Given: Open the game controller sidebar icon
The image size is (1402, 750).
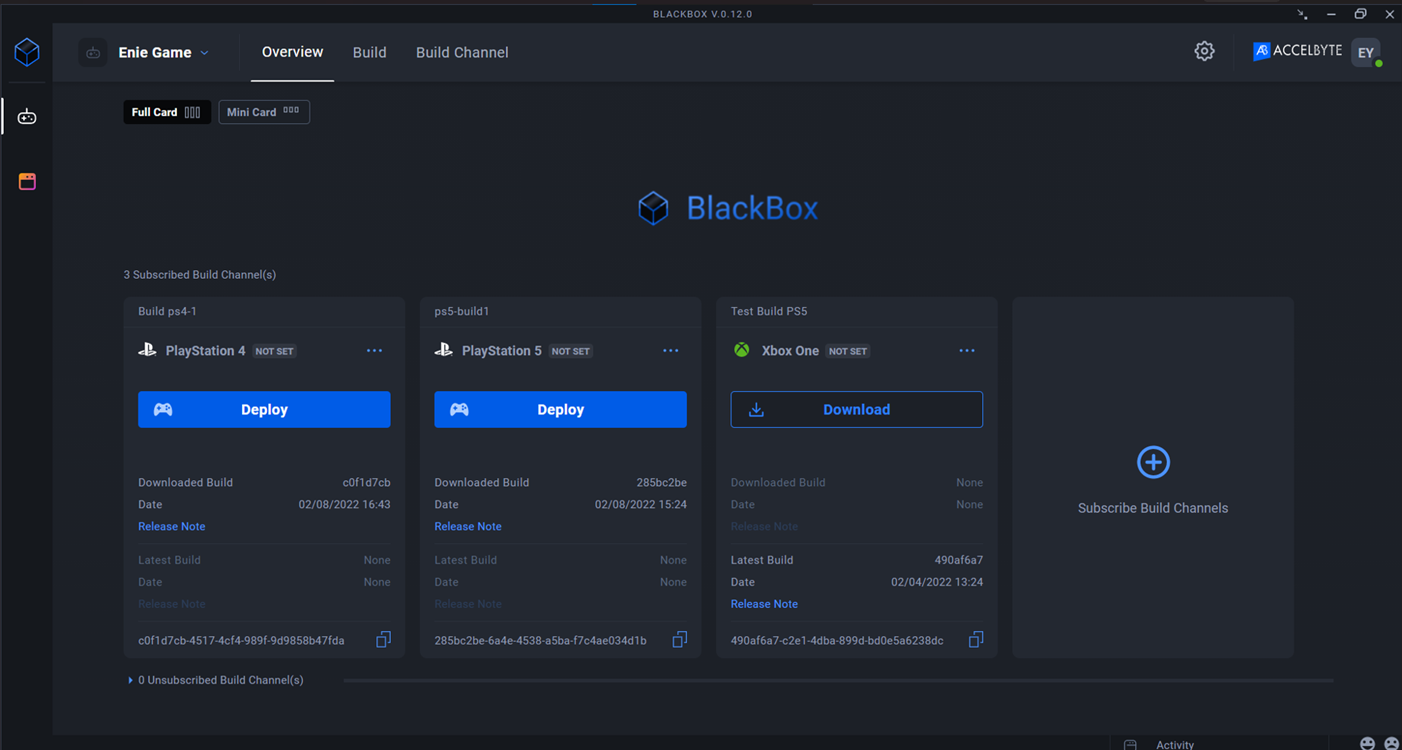Looking at the screenshot, I should (27, 117).
